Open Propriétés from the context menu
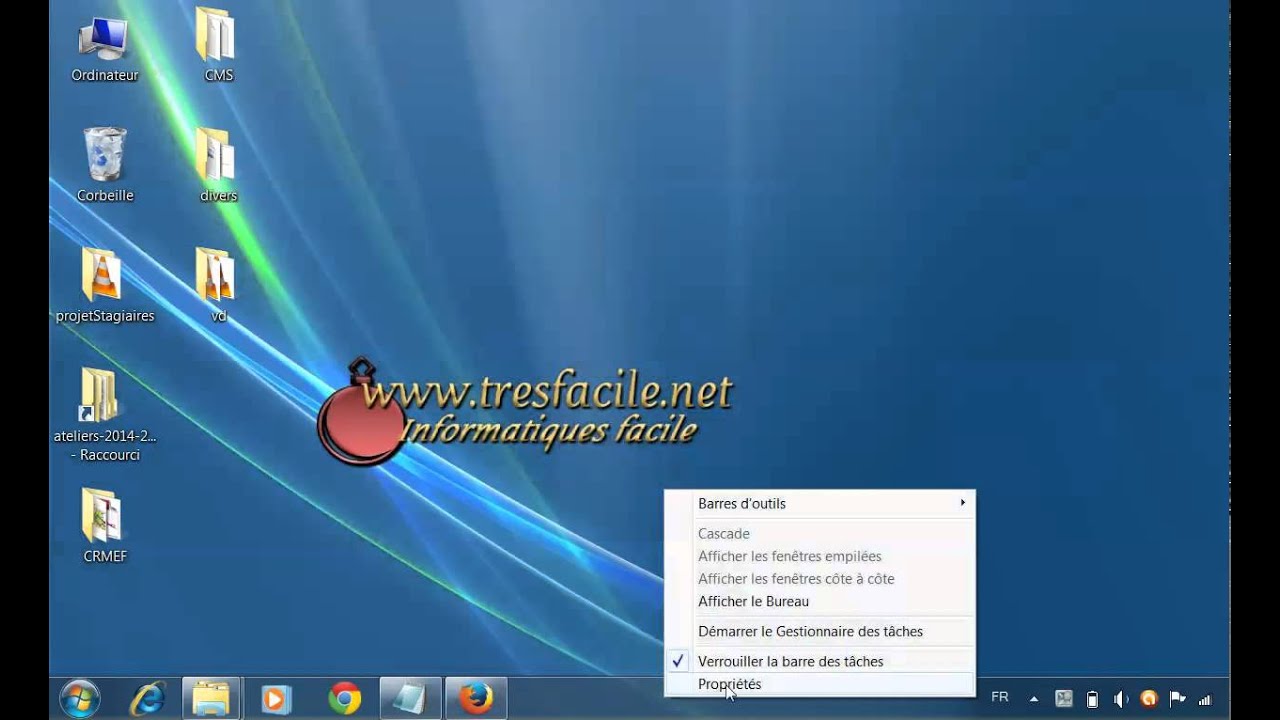 820,684
